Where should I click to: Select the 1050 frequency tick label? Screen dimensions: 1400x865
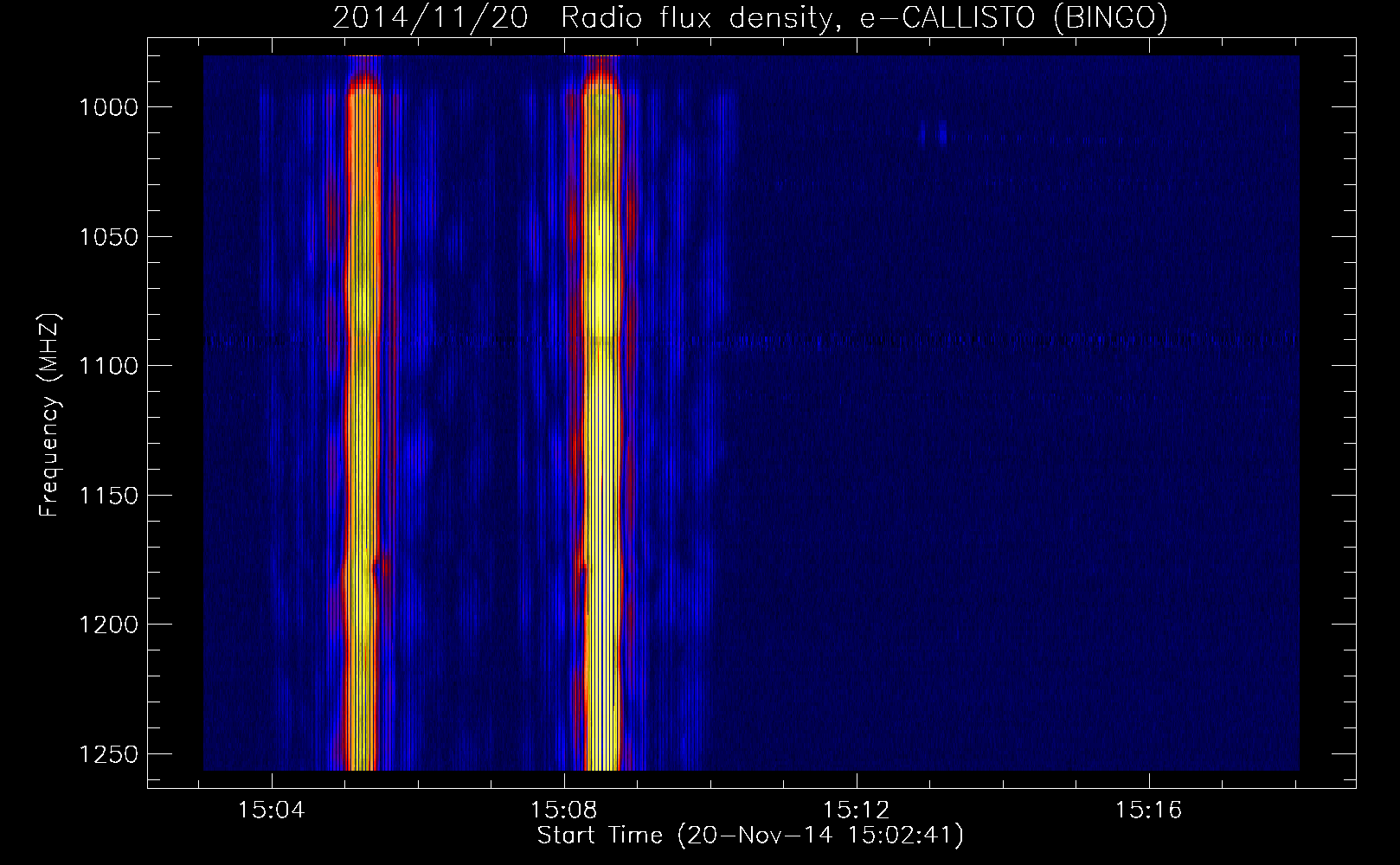coord(109,237)
